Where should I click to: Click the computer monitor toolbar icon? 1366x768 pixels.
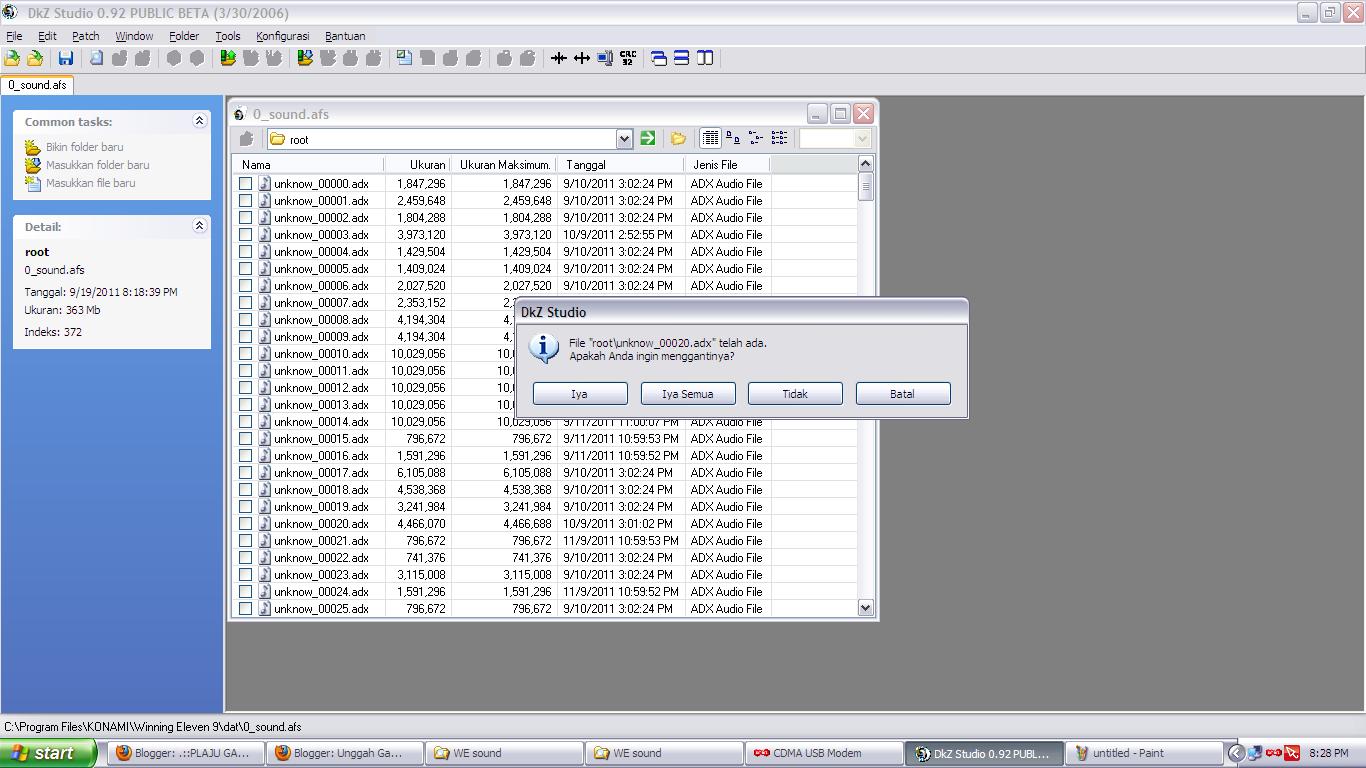605,58
